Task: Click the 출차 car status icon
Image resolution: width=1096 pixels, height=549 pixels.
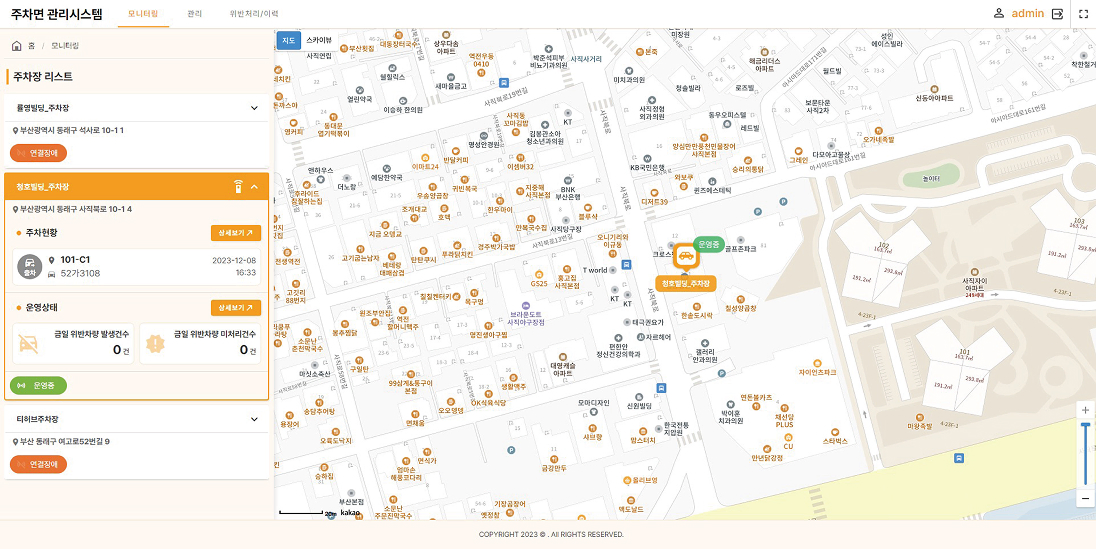Action: tap(29, 266)
